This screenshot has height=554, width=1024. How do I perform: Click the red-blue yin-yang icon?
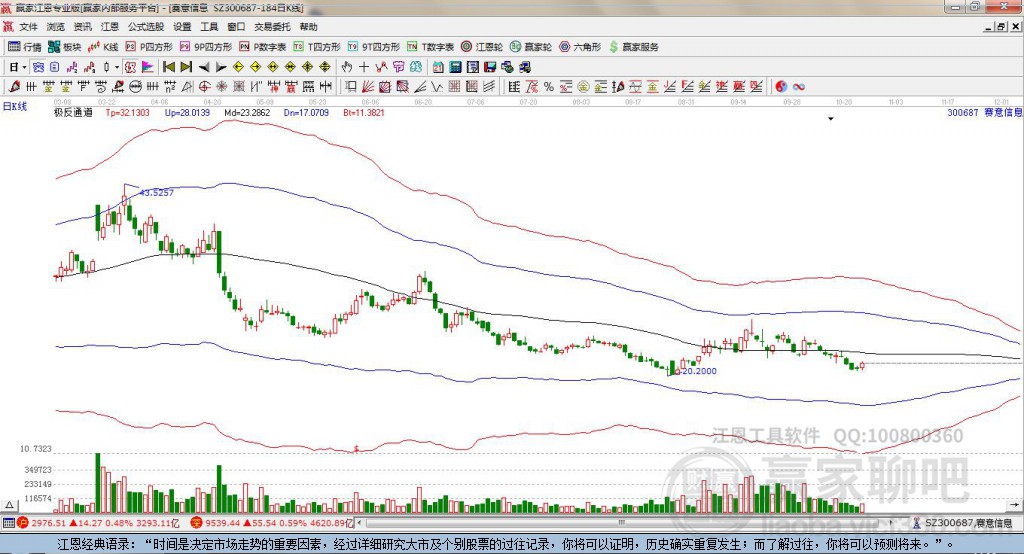781,86
